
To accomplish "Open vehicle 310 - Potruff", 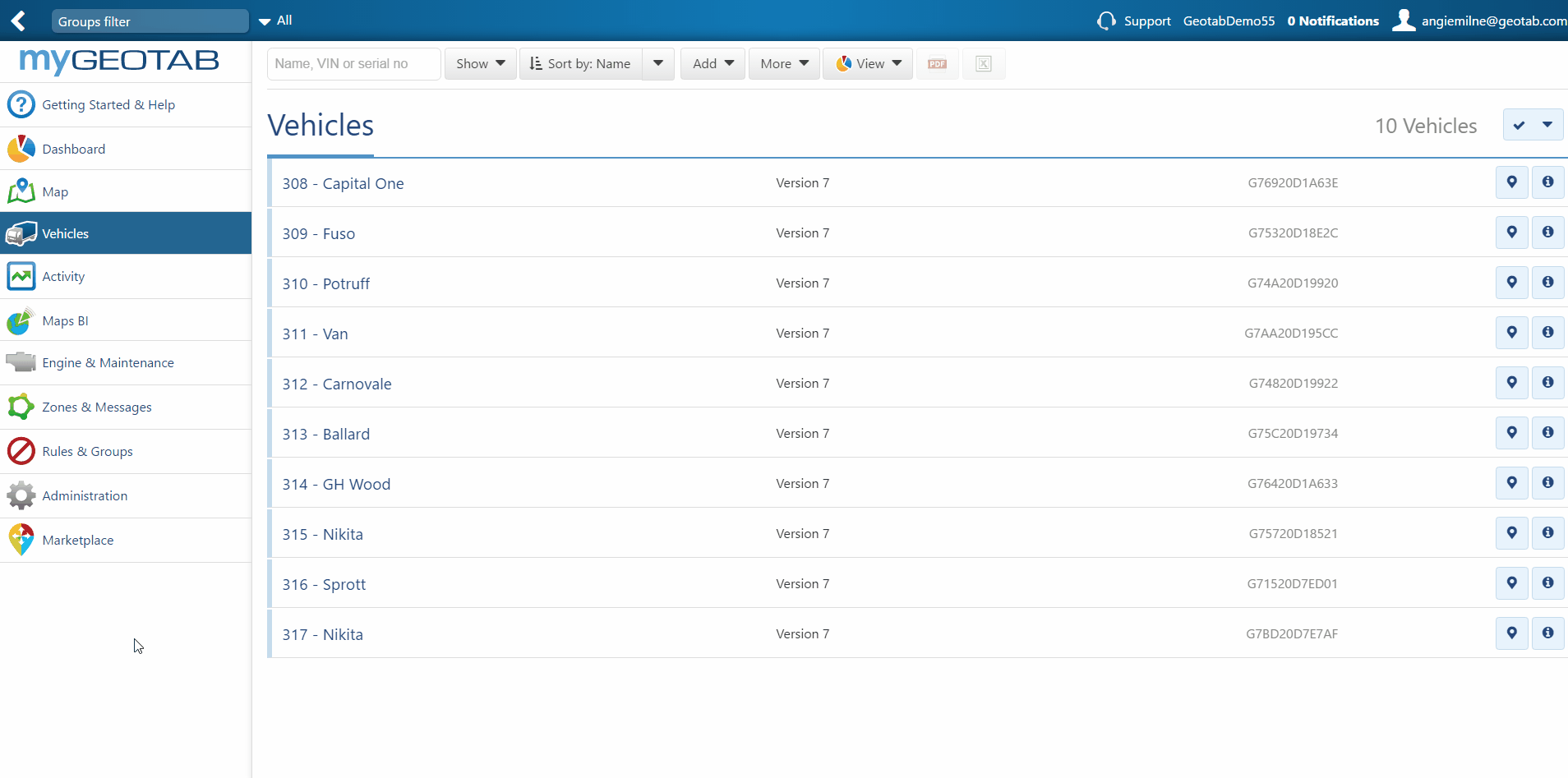I will (x=326, y=283).
